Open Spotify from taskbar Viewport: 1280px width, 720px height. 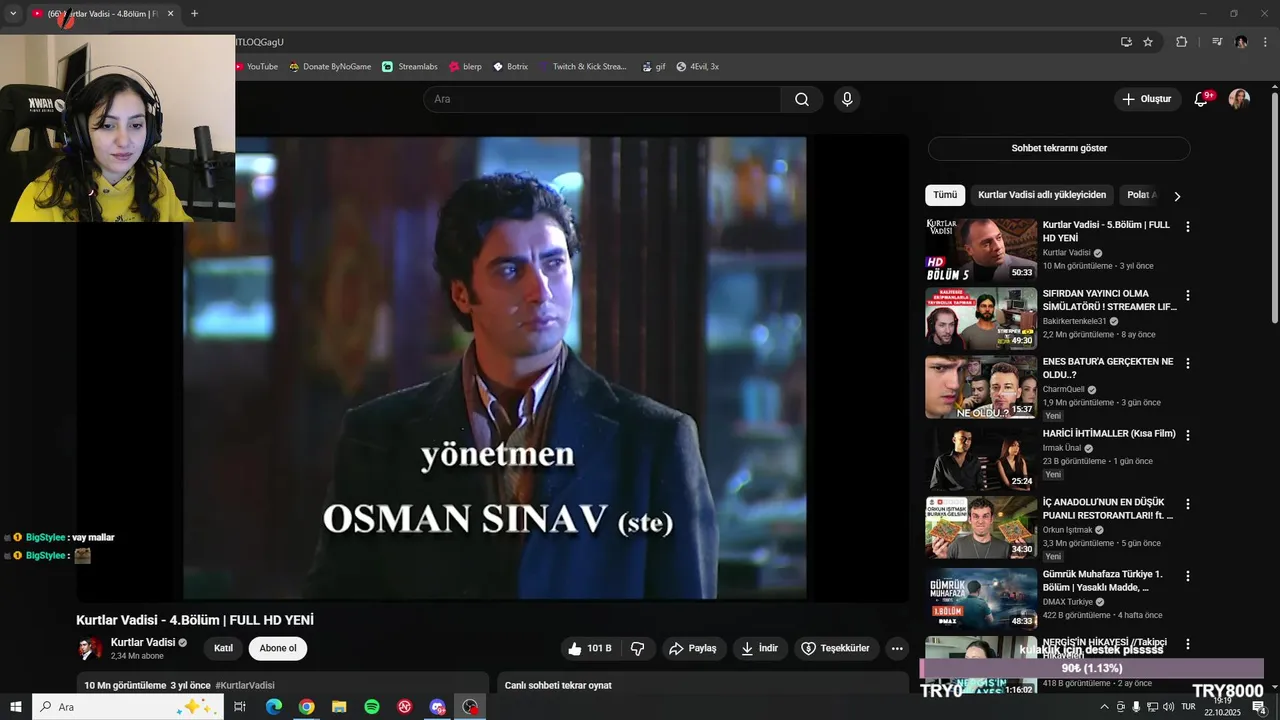(372, 707)
